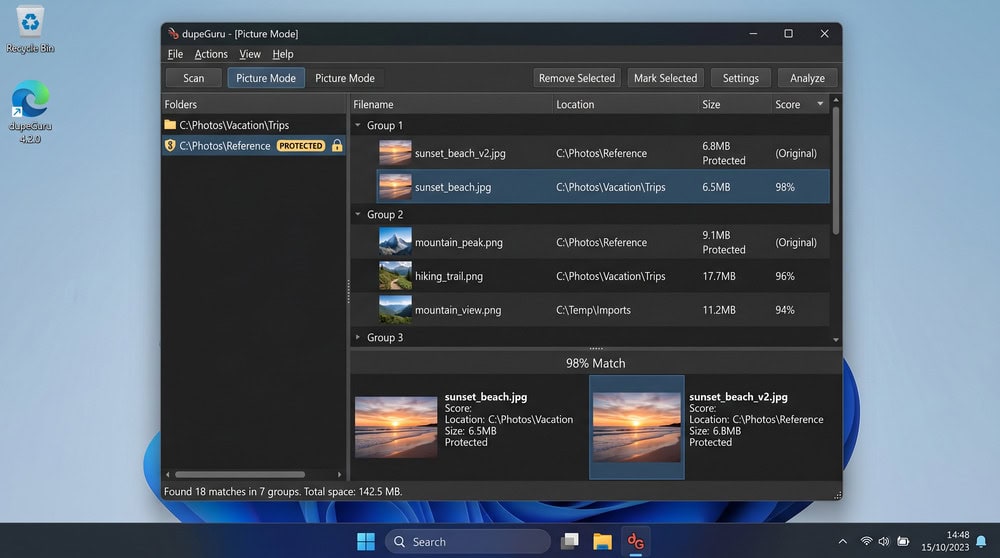The height and width of the screenshot is (558, 1000).
Task: Click the dupeGuru taskbar icon
Action: [635, 541]
